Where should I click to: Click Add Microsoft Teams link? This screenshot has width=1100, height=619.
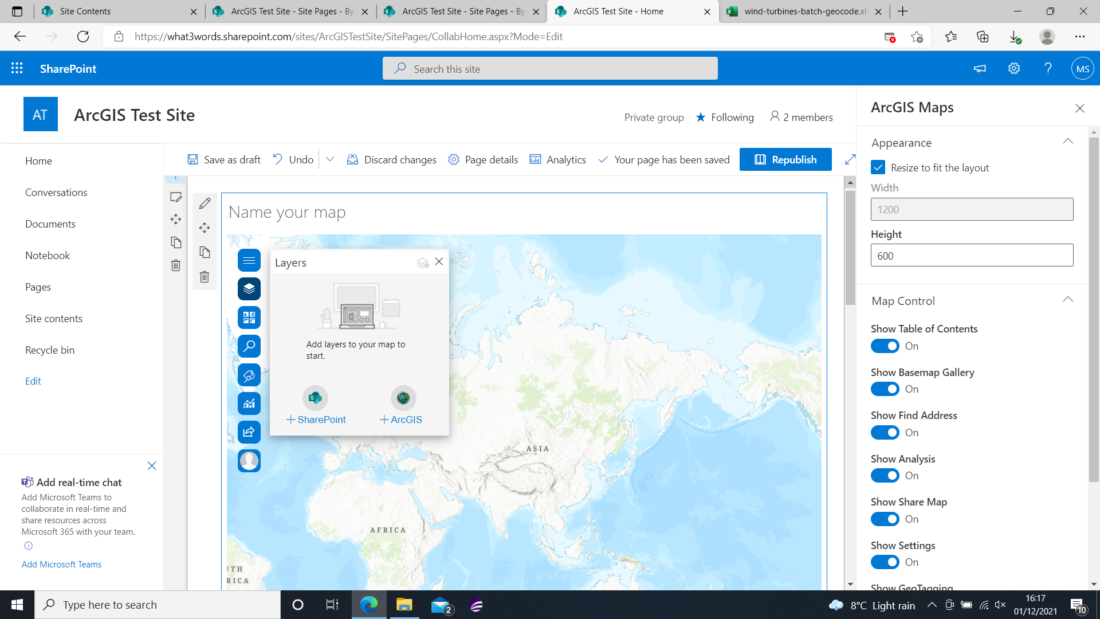(x=61, y=564)
